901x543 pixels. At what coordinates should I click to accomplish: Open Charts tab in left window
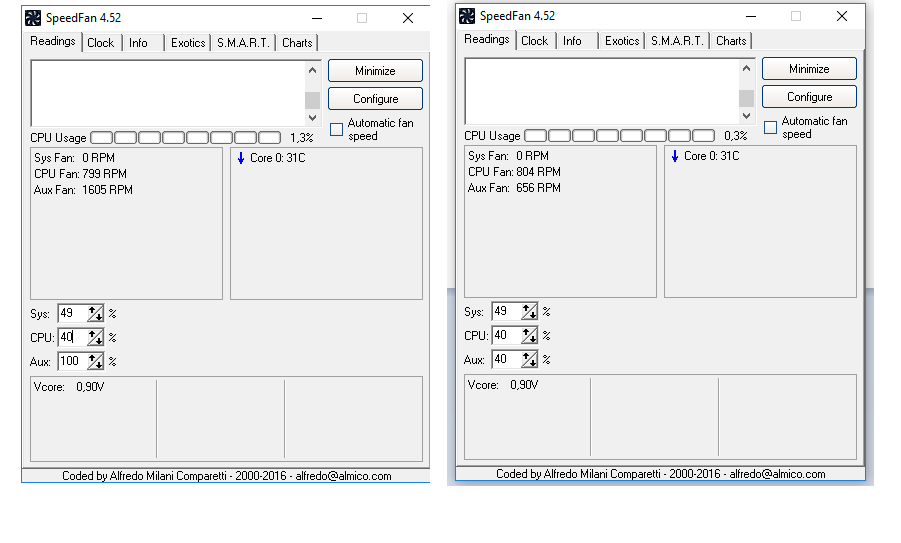[x=297, y=43]
